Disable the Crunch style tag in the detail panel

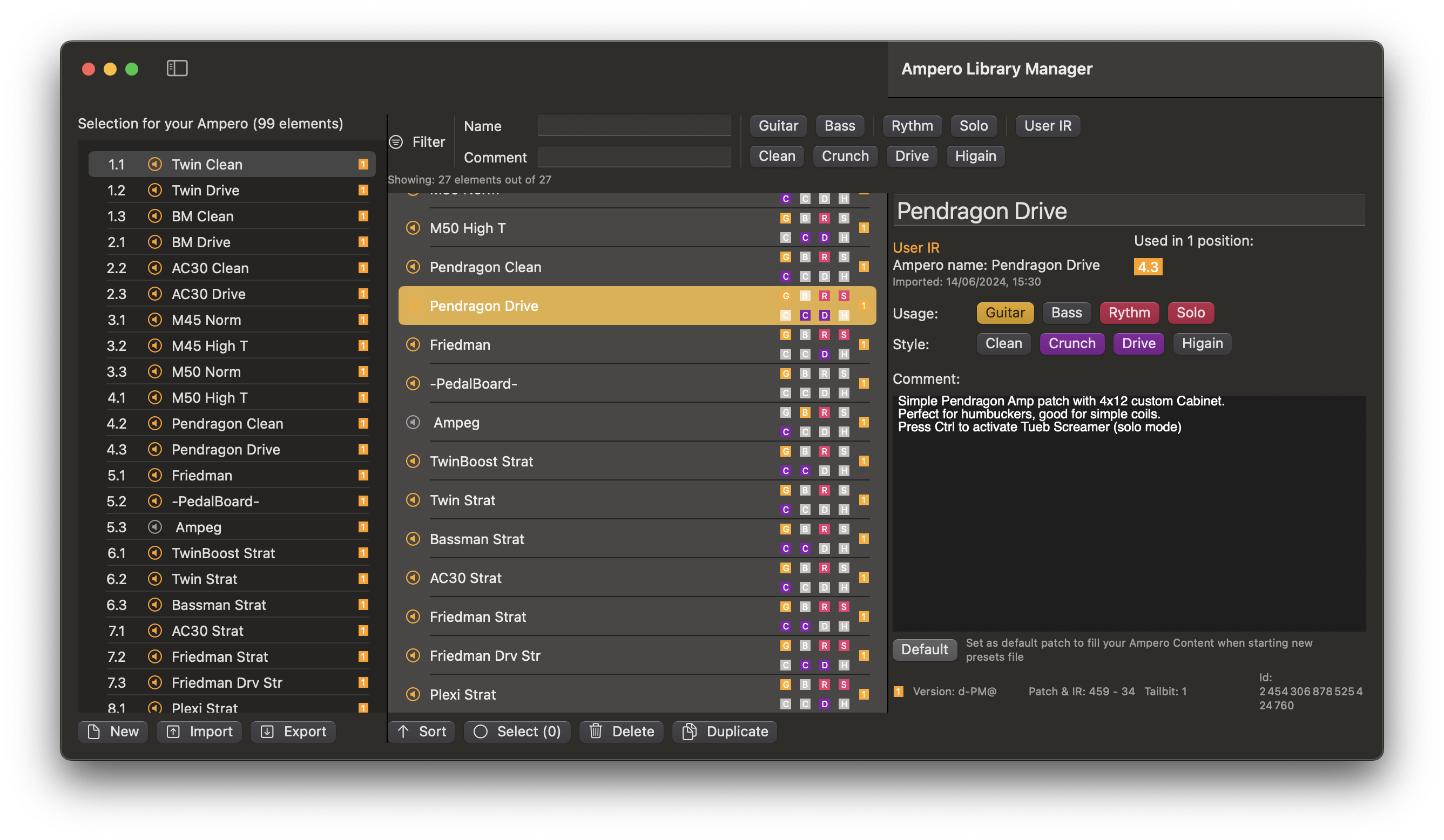(1071, 344)
